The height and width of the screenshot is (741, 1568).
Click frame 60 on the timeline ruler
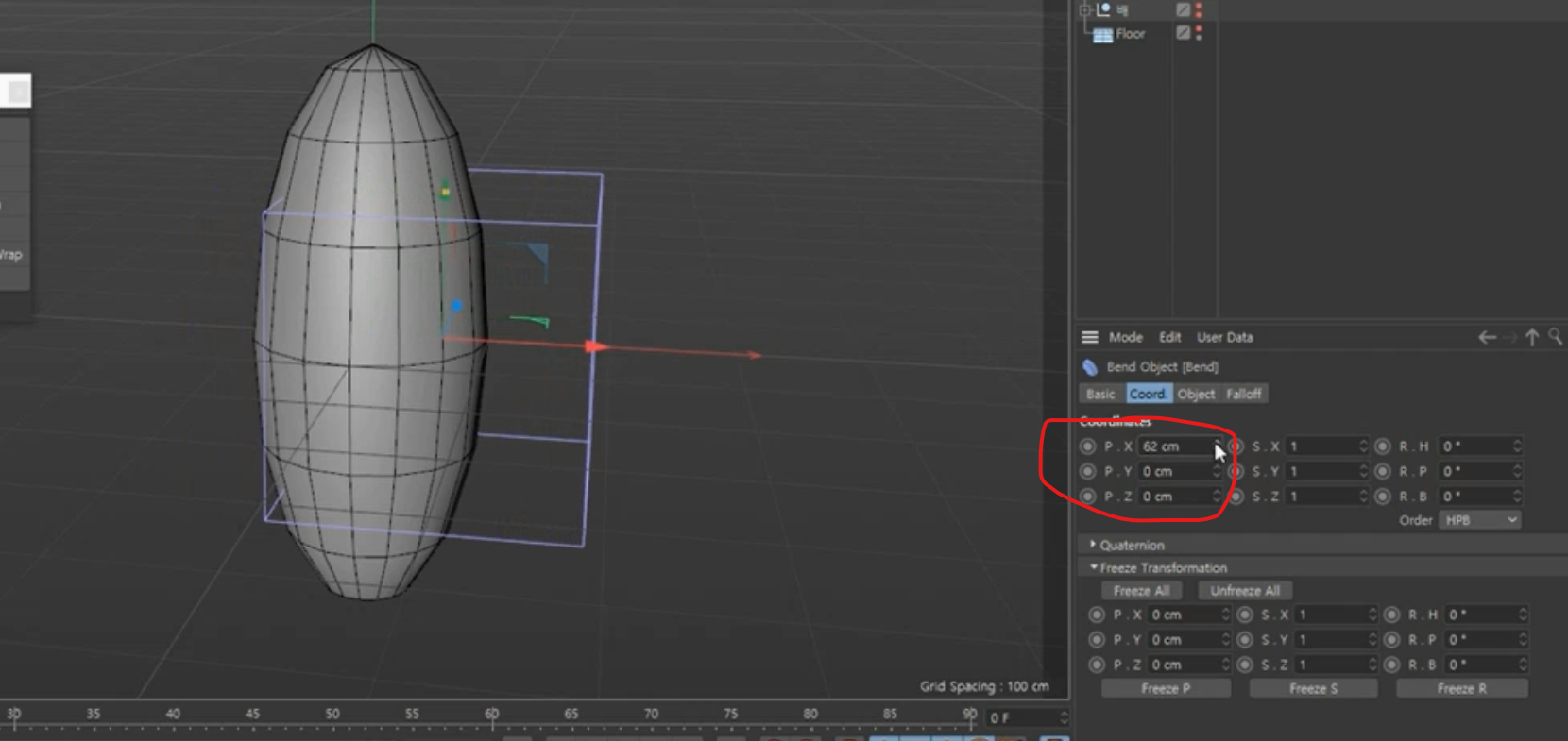[491, 715]
